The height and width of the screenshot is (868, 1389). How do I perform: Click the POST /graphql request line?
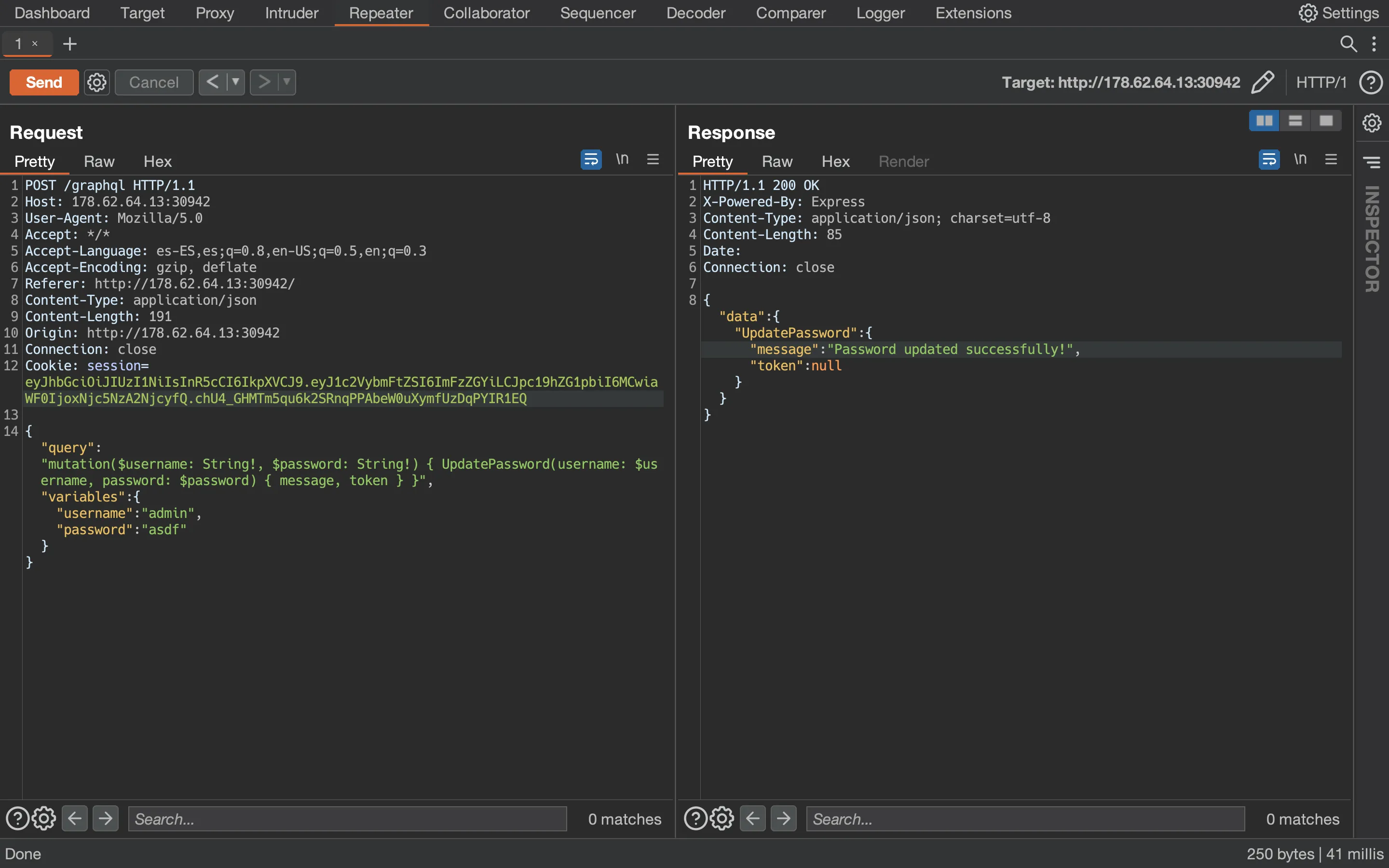(x=110, y=186)
